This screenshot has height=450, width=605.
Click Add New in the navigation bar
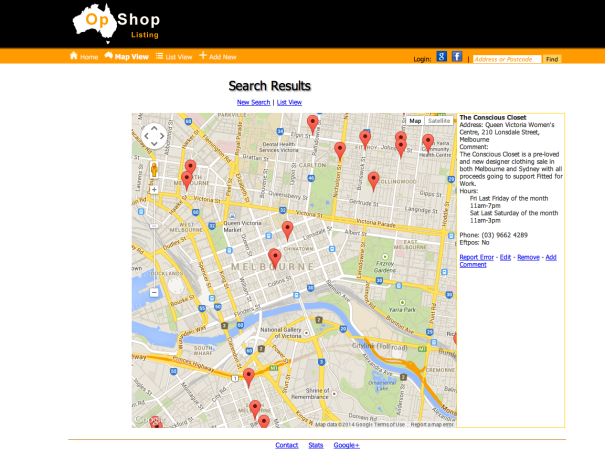(x=217, y=57)
